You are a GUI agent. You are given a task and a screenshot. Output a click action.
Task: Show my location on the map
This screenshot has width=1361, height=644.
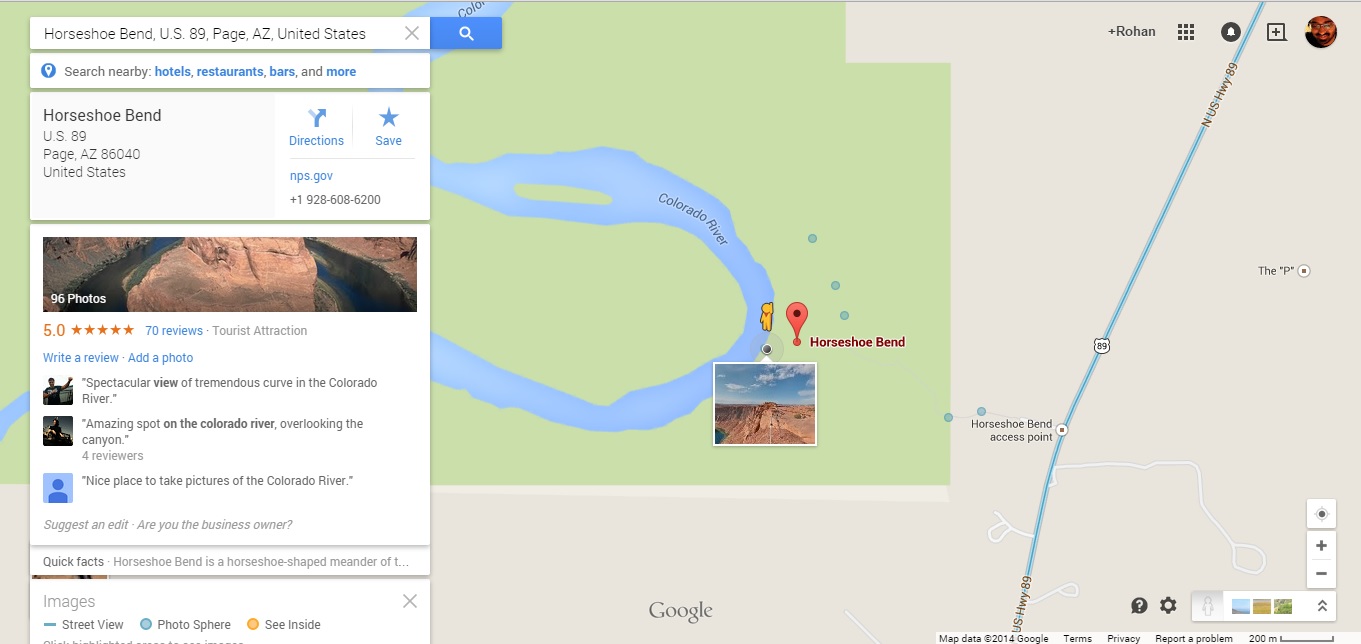tap(1322, 514)
